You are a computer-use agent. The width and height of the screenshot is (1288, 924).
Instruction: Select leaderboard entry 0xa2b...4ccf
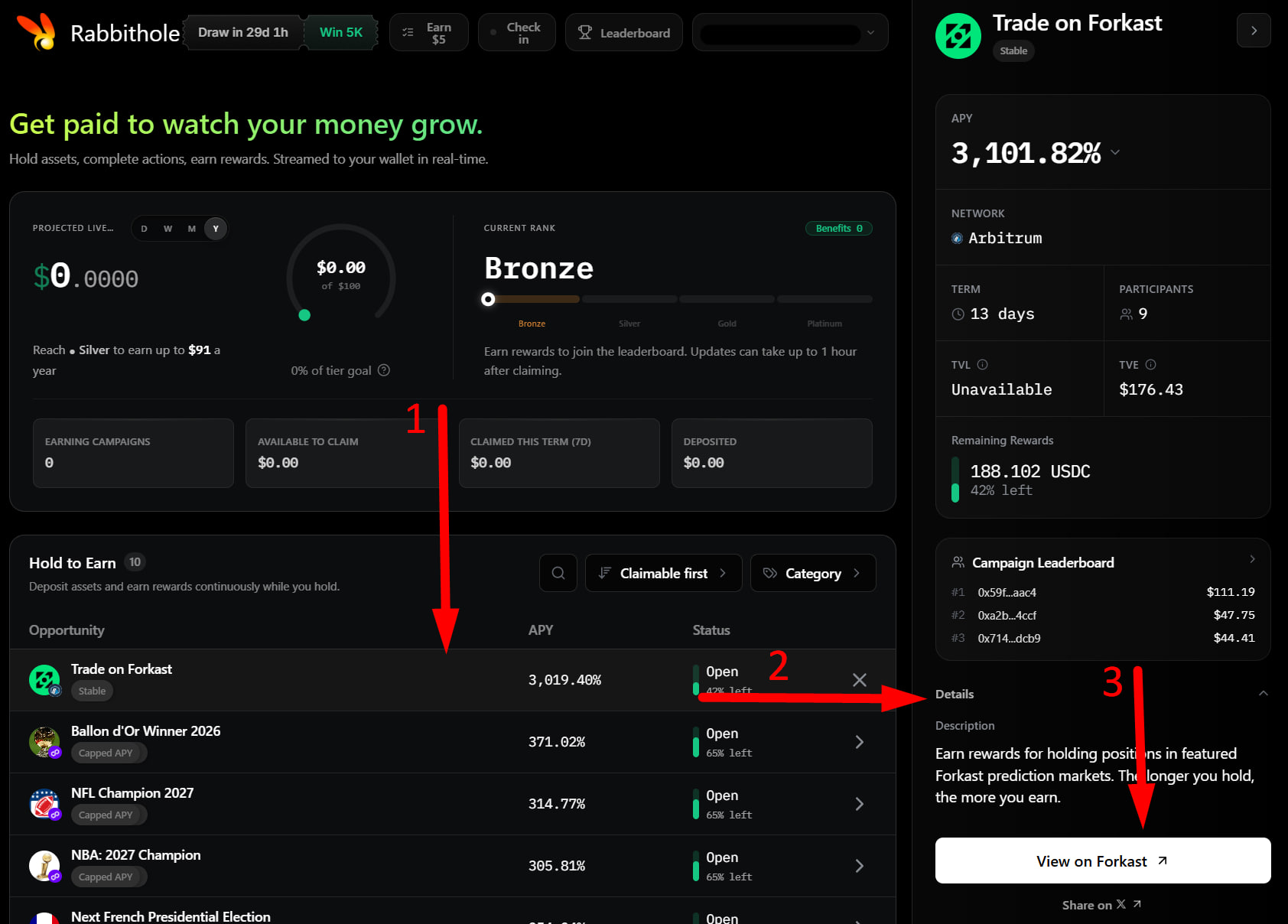pos(1103,615)
